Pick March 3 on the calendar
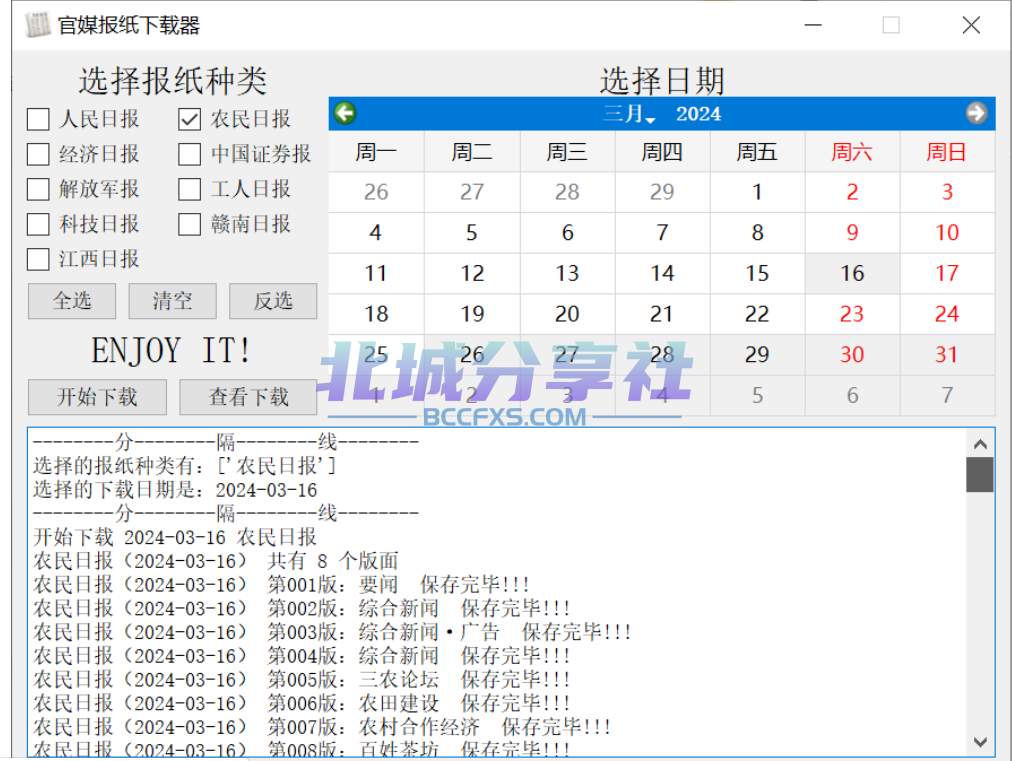The image size is (1012, 761). (x=947, y=192)
